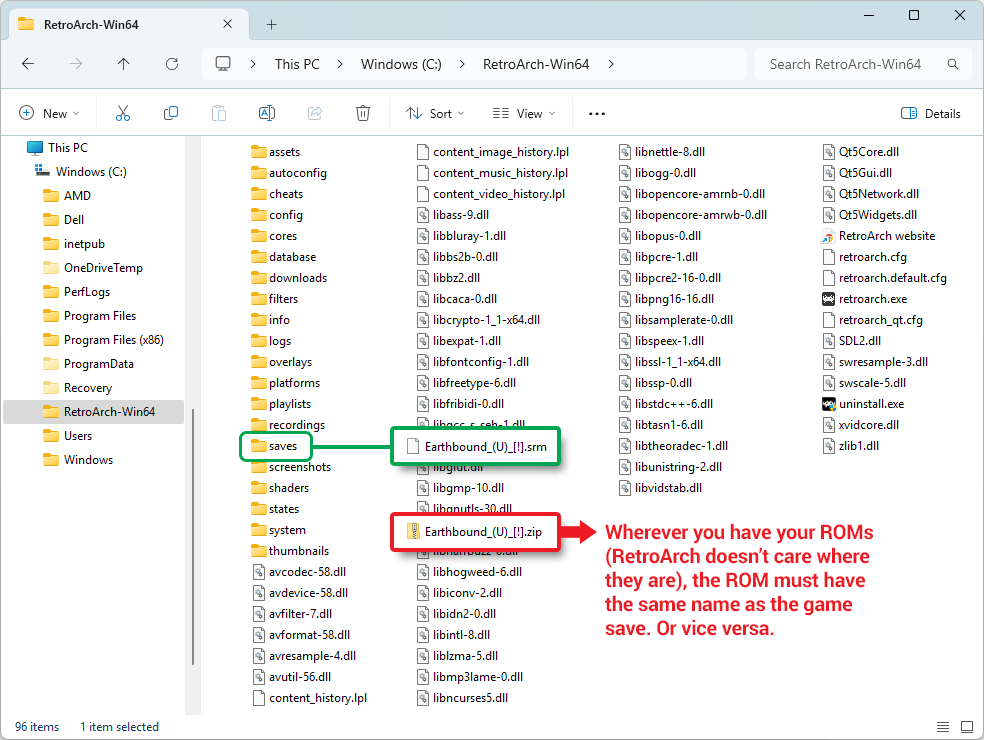Expand chevron after Windows (C:) breadcrumb
984x740 pixels.
coord(462,64)
